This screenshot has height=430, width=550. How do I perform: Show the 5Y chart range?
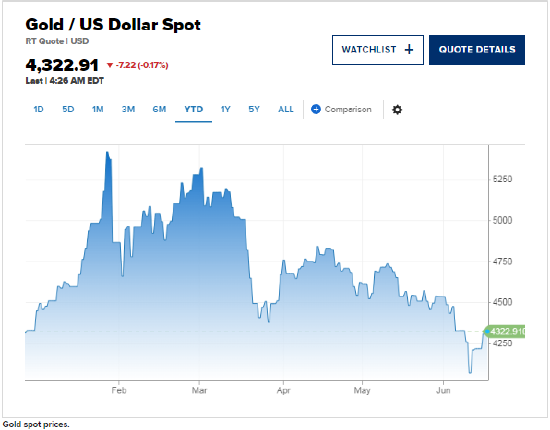coord(254,109)
